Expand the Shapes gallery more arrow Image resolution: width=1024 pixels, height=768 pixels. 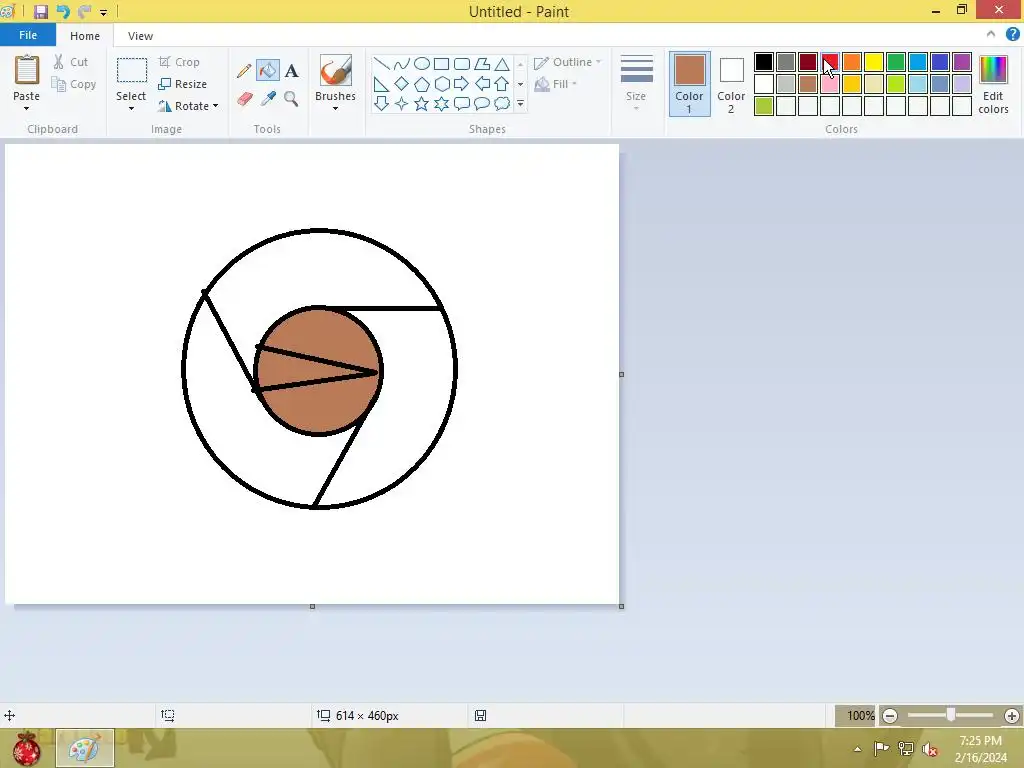point(520,104)
